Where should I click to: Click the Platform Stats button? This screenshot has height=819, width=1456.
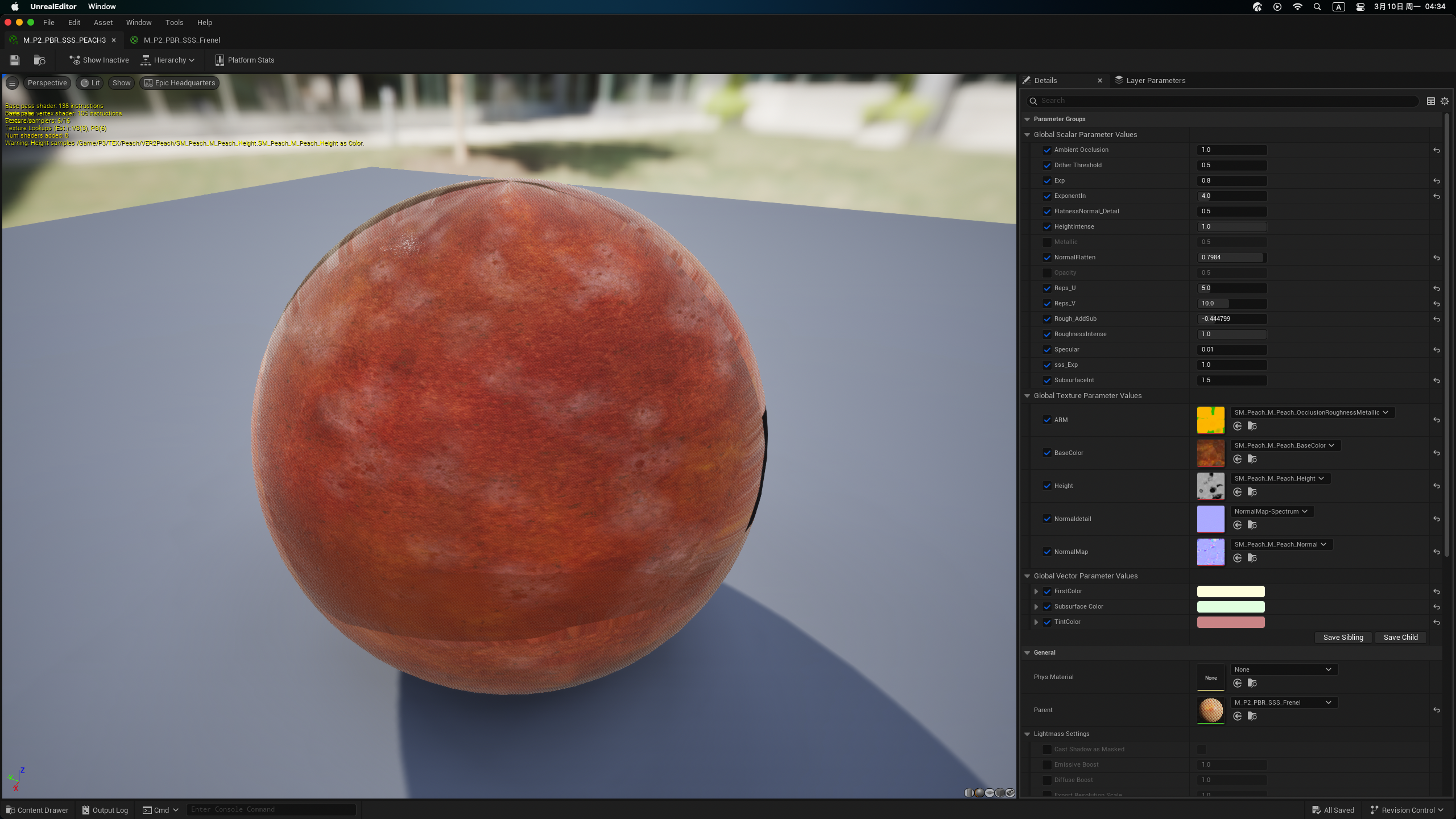pyautogui.click(x=245, y=60)
